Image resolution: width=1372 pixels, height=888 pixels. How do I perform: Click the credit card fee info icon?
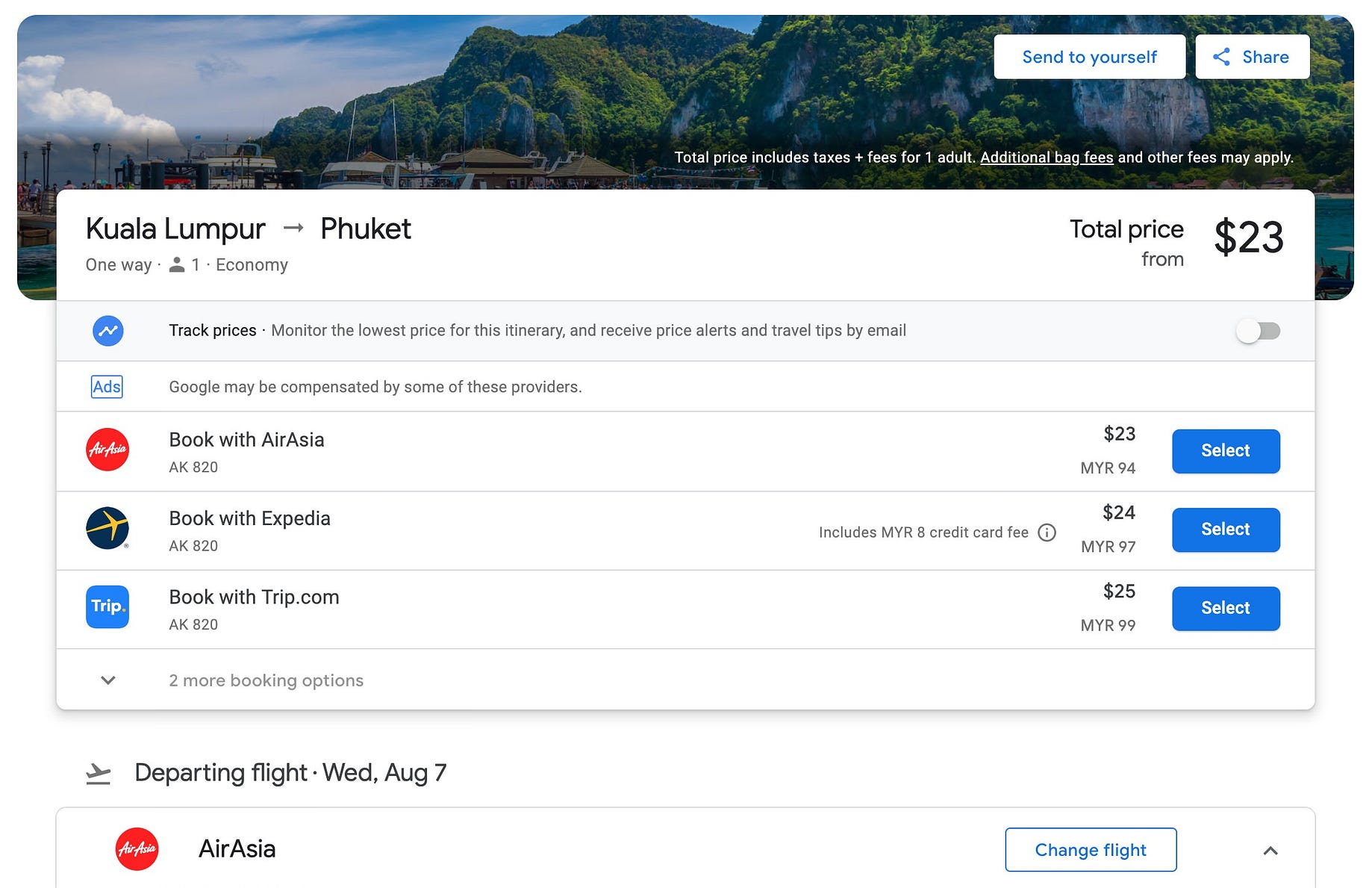click(x=1047, y=533)
